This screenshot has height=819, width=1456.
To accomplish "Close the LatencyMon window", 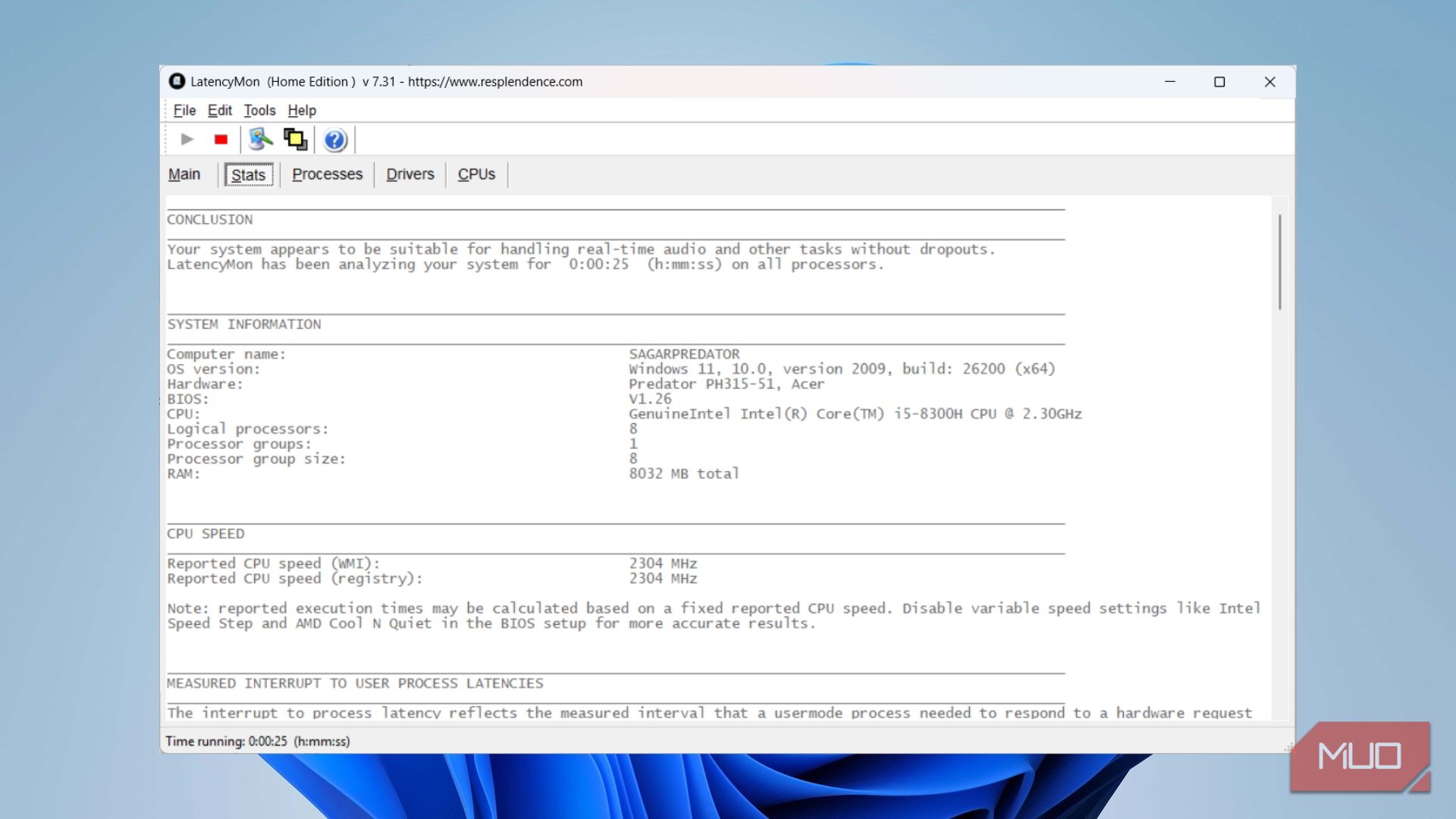I will [x=1269, y=82].
